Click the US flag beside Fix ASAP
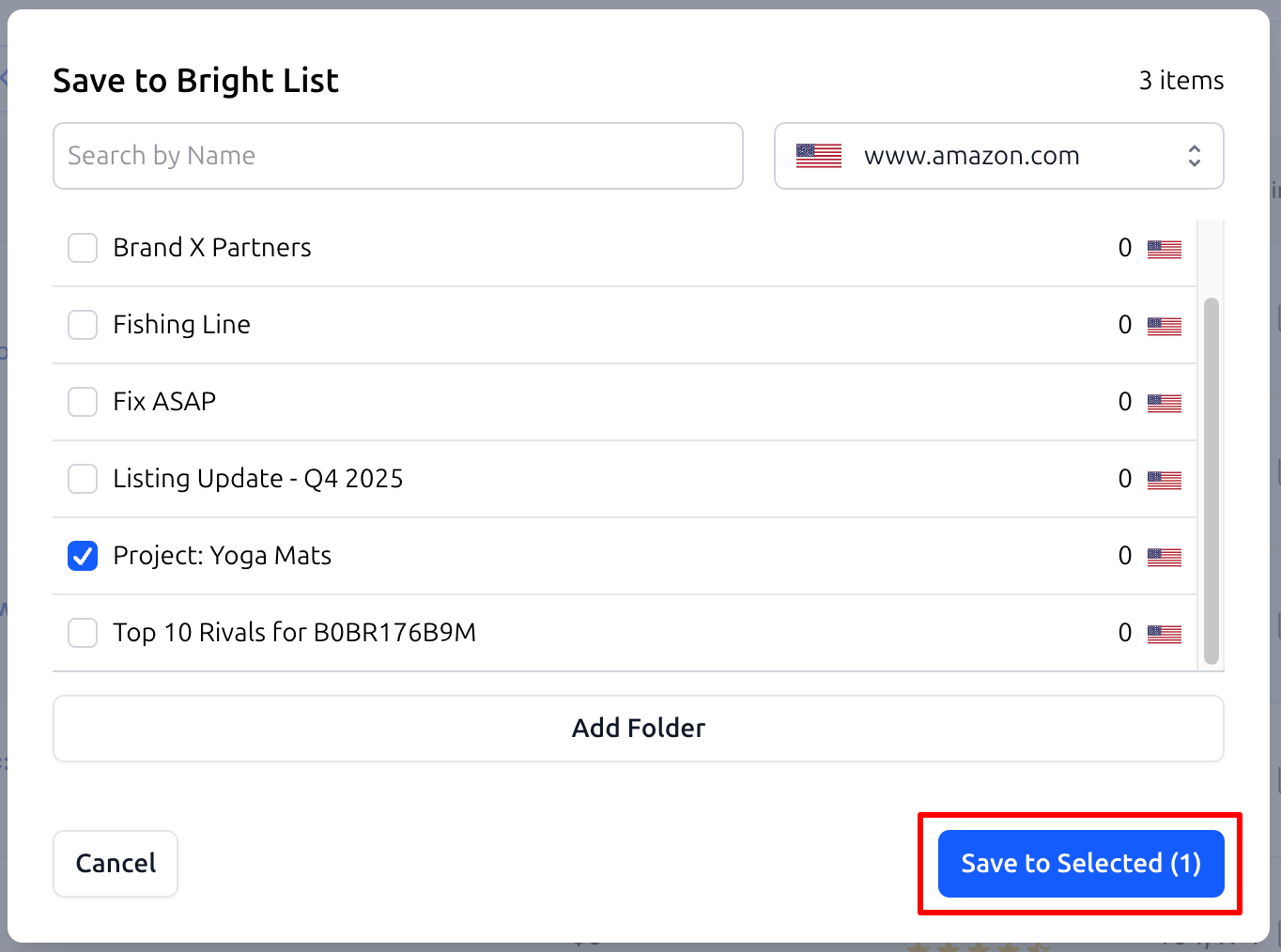 pyautogui.click(x=1165, y=402)
